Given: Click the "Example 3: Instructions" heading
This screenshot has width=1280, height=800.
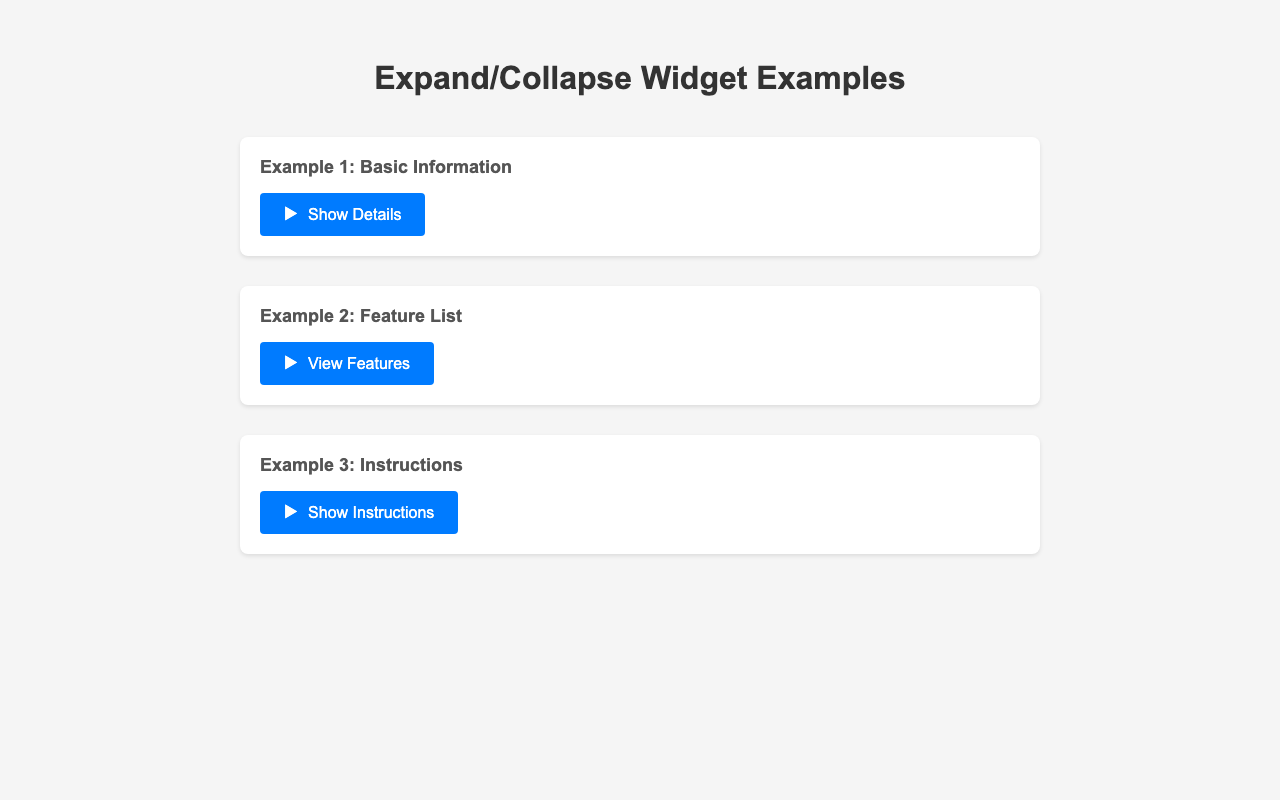Looking at the screenshot, I should [361, 465].
